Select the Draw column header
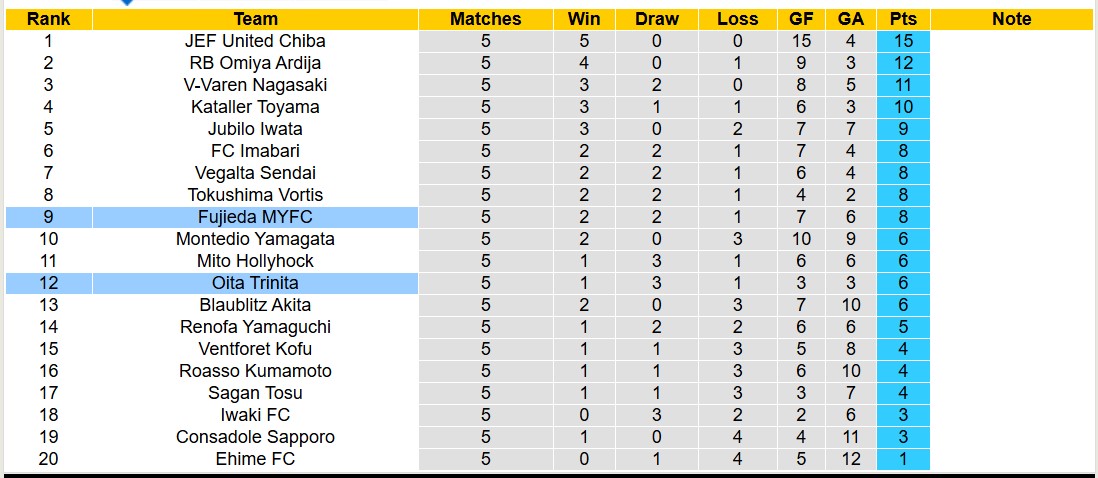The height and width of the screenshot is (478, 1098). [x=657, y=19]
